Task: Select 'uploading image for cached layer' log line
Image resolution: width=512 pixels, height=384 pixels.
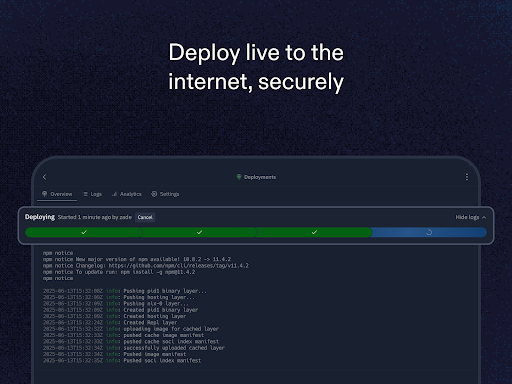Action: click(x=131, y=329)
